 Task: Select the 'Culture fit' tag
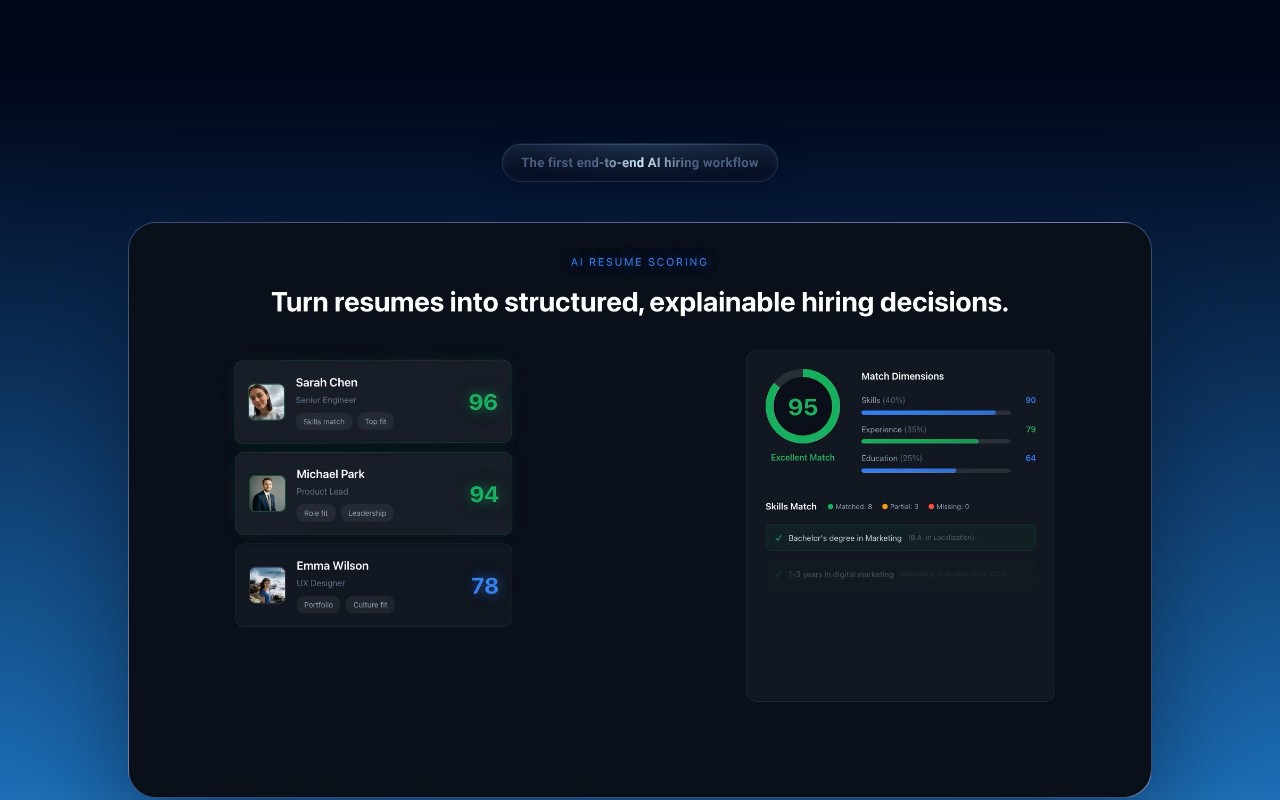pyautogui.click(x=370, y=605)
